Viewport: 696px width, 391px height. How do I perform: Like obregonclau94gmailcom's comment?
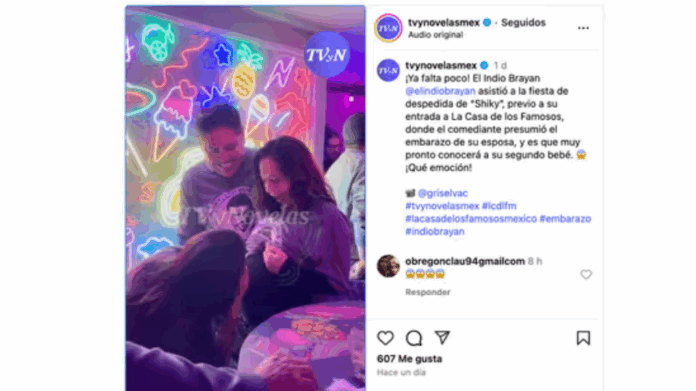586,275
